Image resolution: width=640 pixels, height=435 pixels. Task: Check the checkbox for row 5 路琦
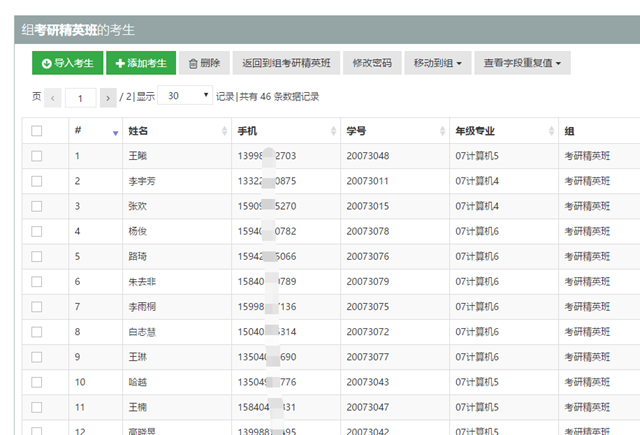[37, 256]
